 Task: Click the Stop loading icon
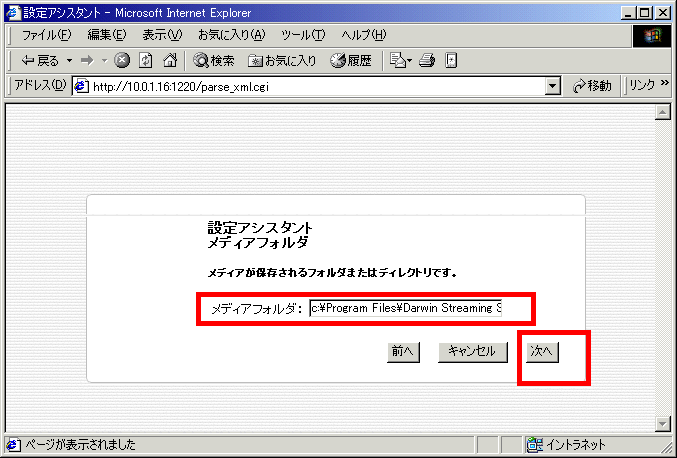(x=122, y=61)
